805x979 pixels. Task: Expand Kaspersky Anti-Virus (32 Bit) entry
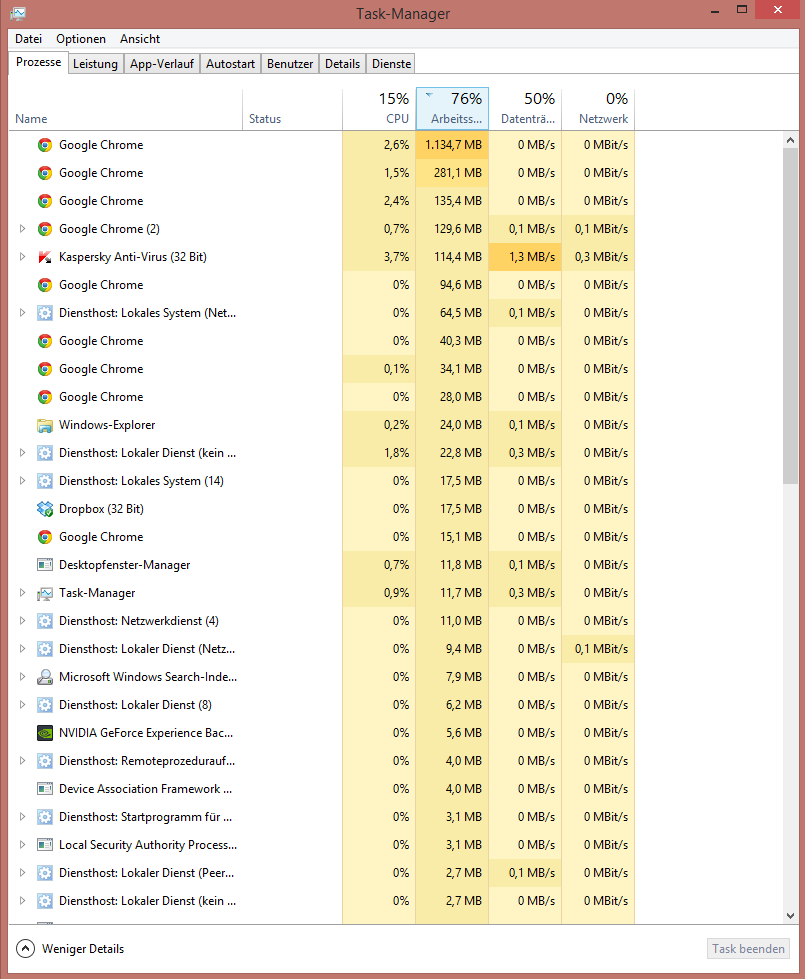coord(22,257)
